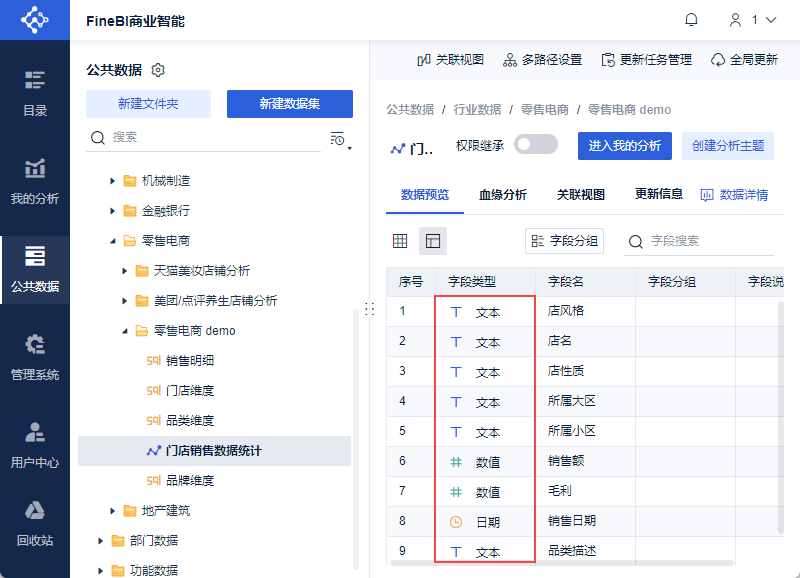Expand the 地产建筑 folder
800x578 pixels.
(113, 511)
